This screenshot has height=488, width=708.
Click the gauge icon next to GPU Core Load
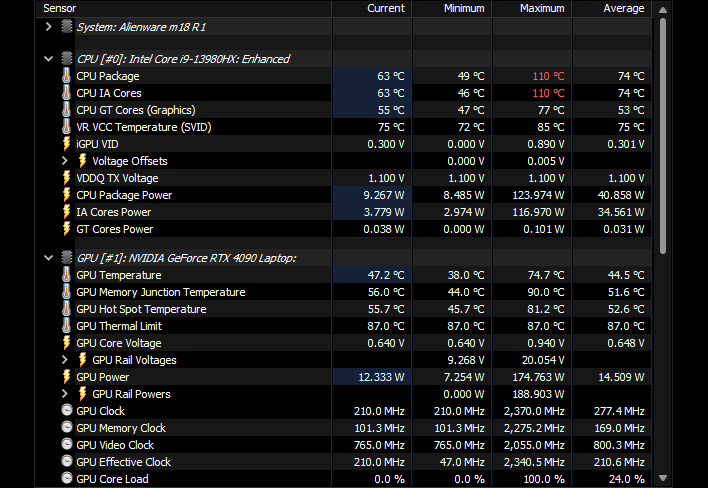pyautogui.click(x=66, y=479)
